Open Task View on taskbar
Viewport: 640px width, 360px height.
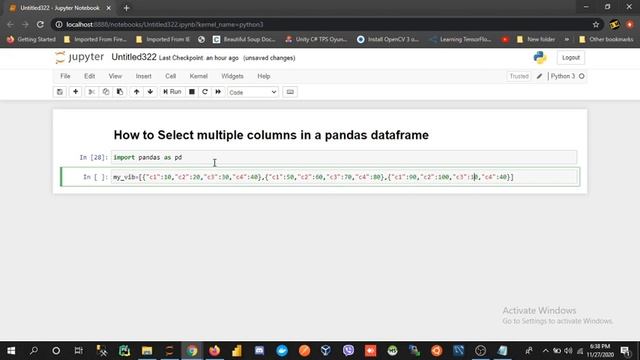78,351
